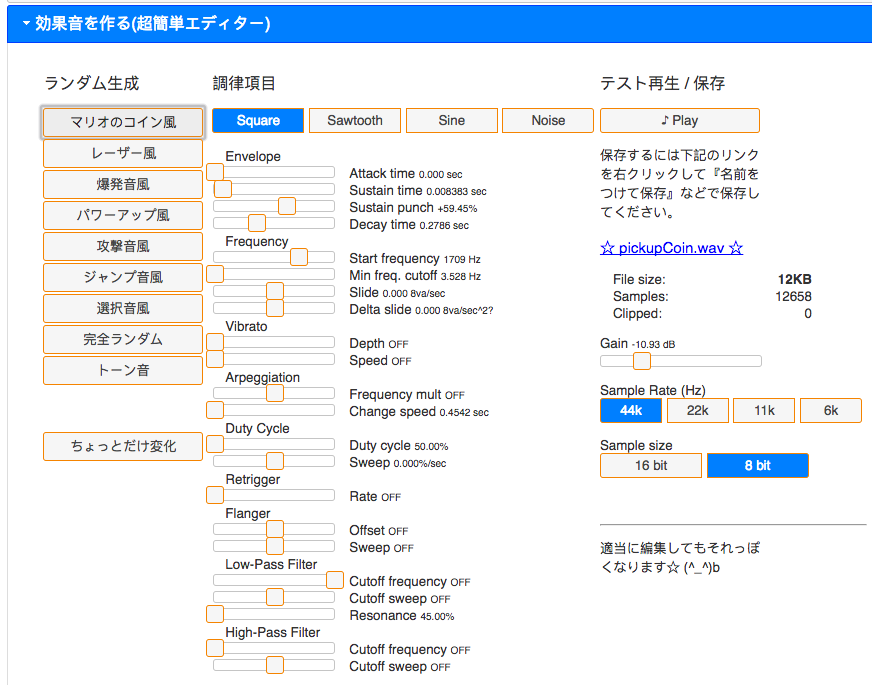Open the pickupCoin.wav download link
This screenshot has height=685, width=872.
[x=671, y=248]
